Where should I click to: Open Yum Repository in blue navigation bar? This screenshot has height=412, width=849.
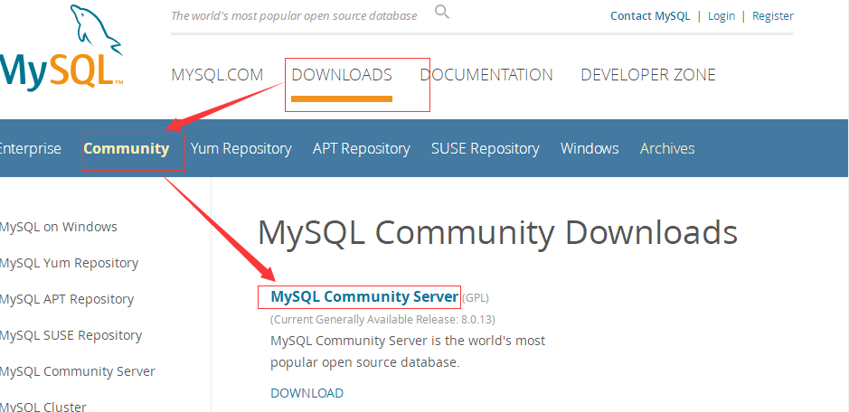point(241,149)
